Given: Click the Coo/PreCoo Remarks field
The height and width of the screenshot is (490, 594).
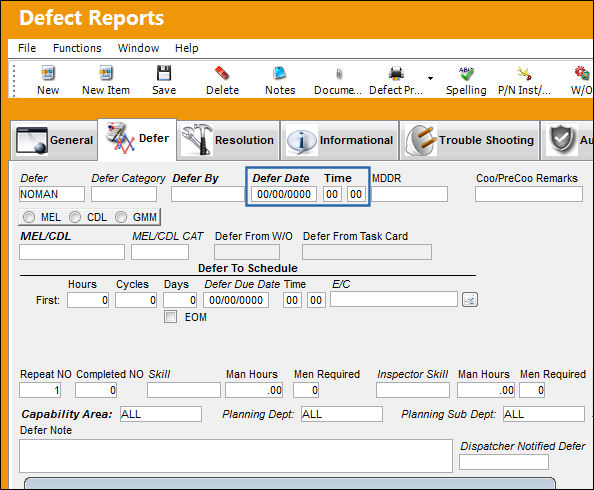Looking at the screenshot, I should click(x=529, y=194).
